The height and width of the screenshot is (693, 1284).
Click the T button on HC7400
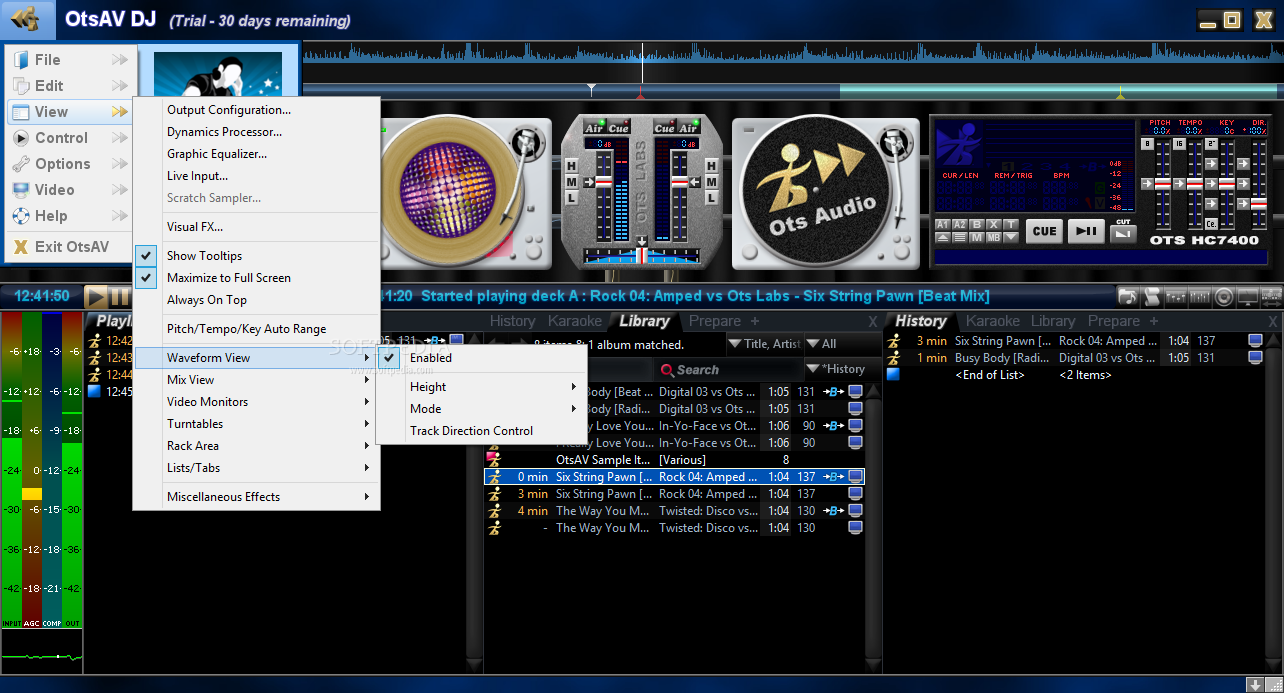click(x=1011, y=225)
